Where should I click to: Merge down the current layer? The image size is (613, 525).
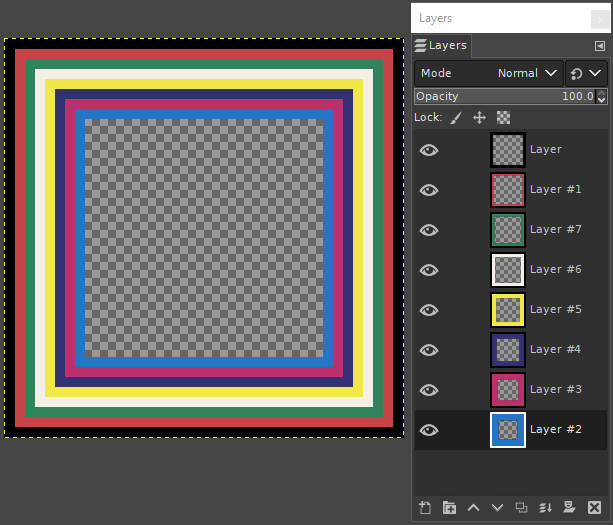(545, 507)
